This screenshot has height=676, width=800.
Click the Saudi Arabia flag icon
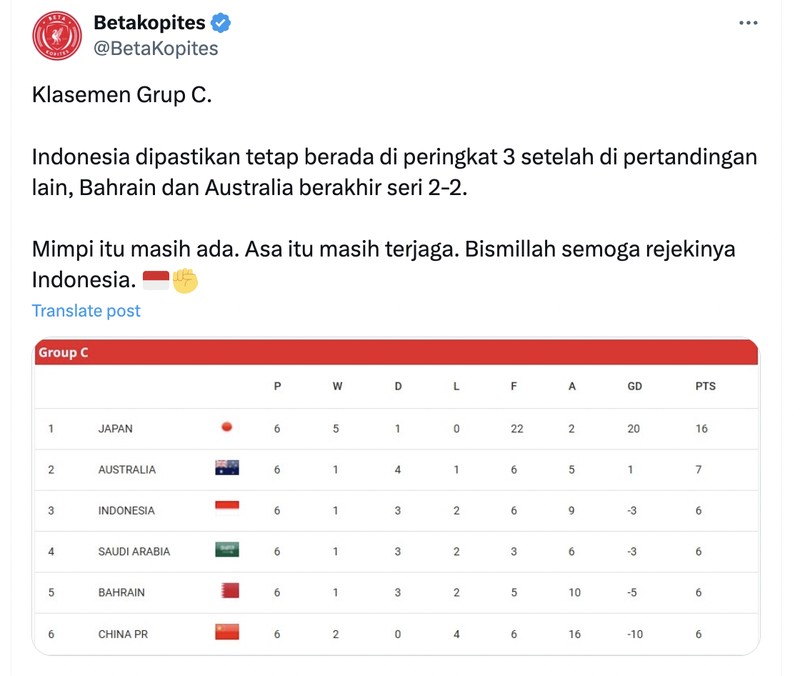pos(227,551)
